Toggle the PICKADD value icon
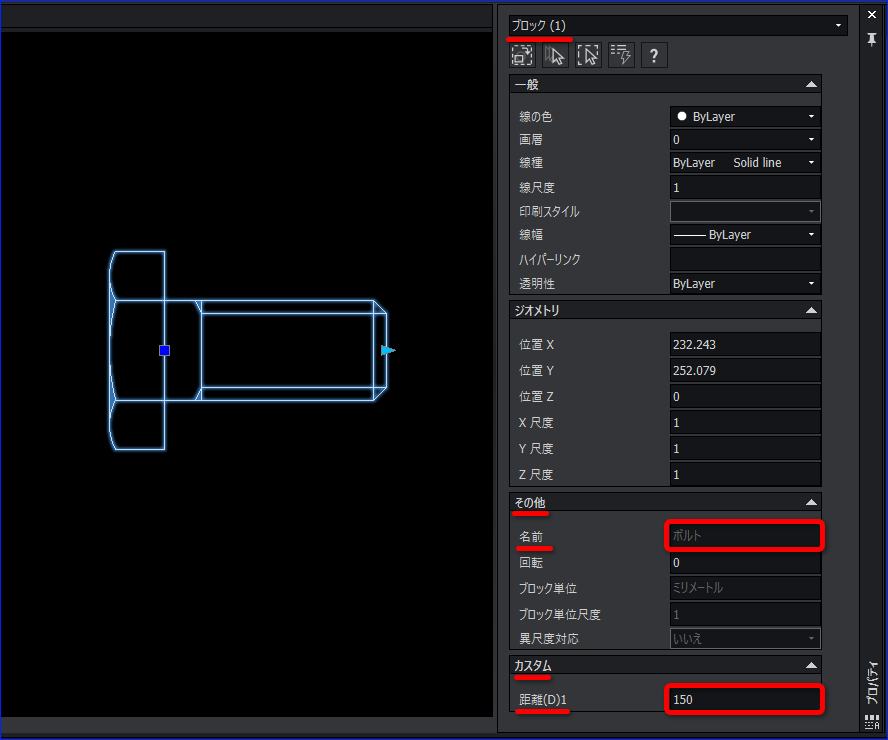This screenshot has width=888, height=740. 521,55
